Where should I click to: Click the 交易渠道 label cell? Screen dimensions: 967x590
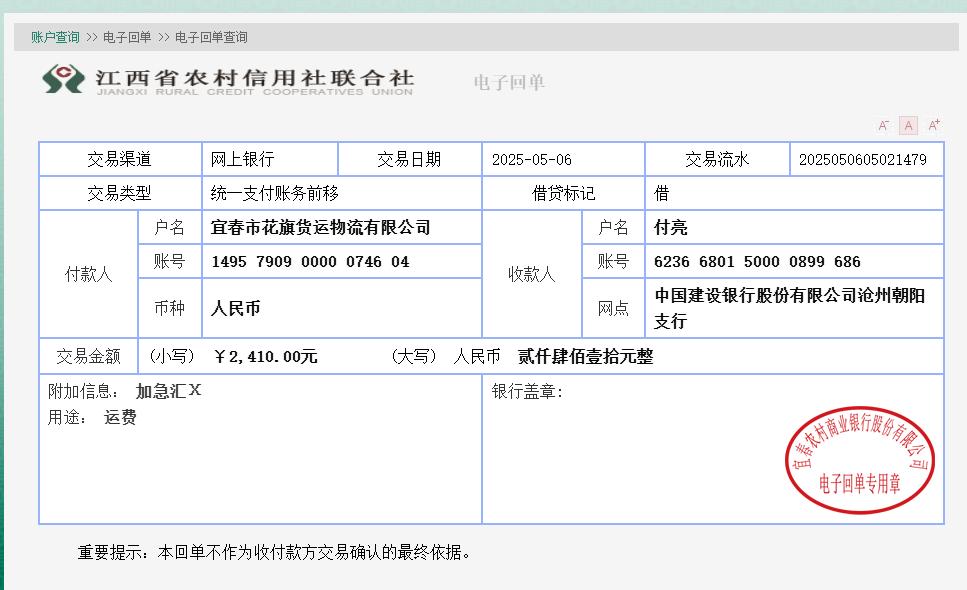click(120, 160)
